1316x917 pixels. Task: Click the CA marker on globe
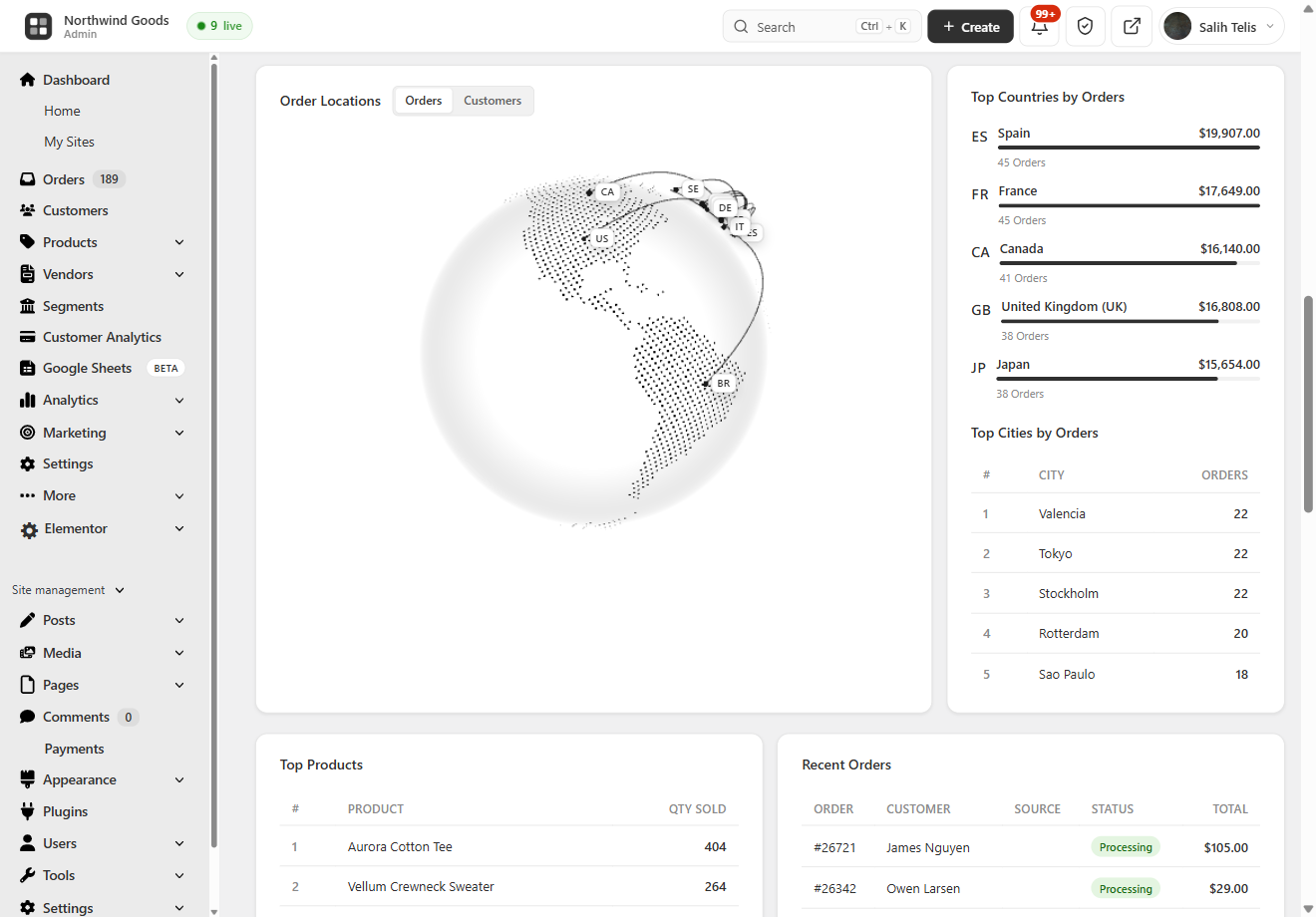point(605,191)
